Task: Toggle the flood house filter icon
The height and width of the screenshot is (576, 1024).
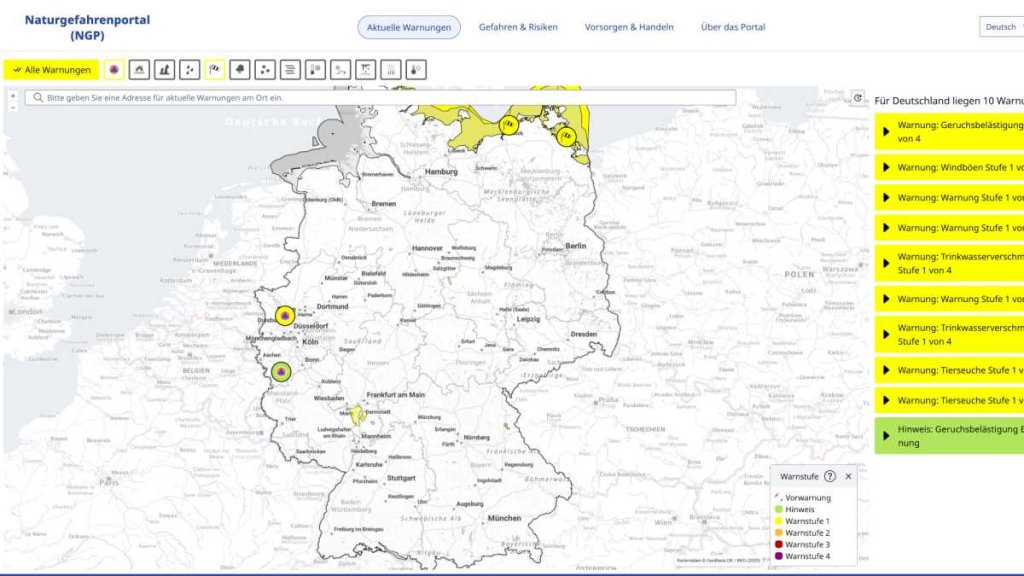Action: (x=139, y=69)
